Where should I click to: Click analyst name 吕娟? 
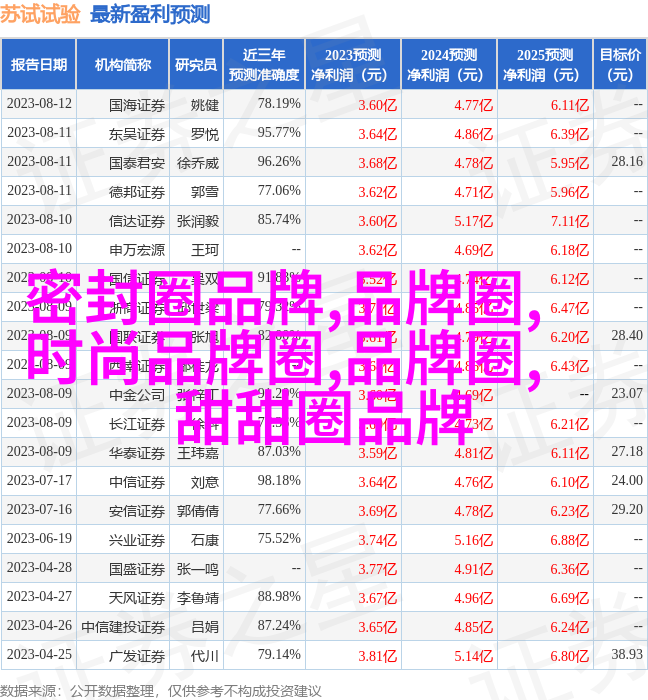coord(205,627)
